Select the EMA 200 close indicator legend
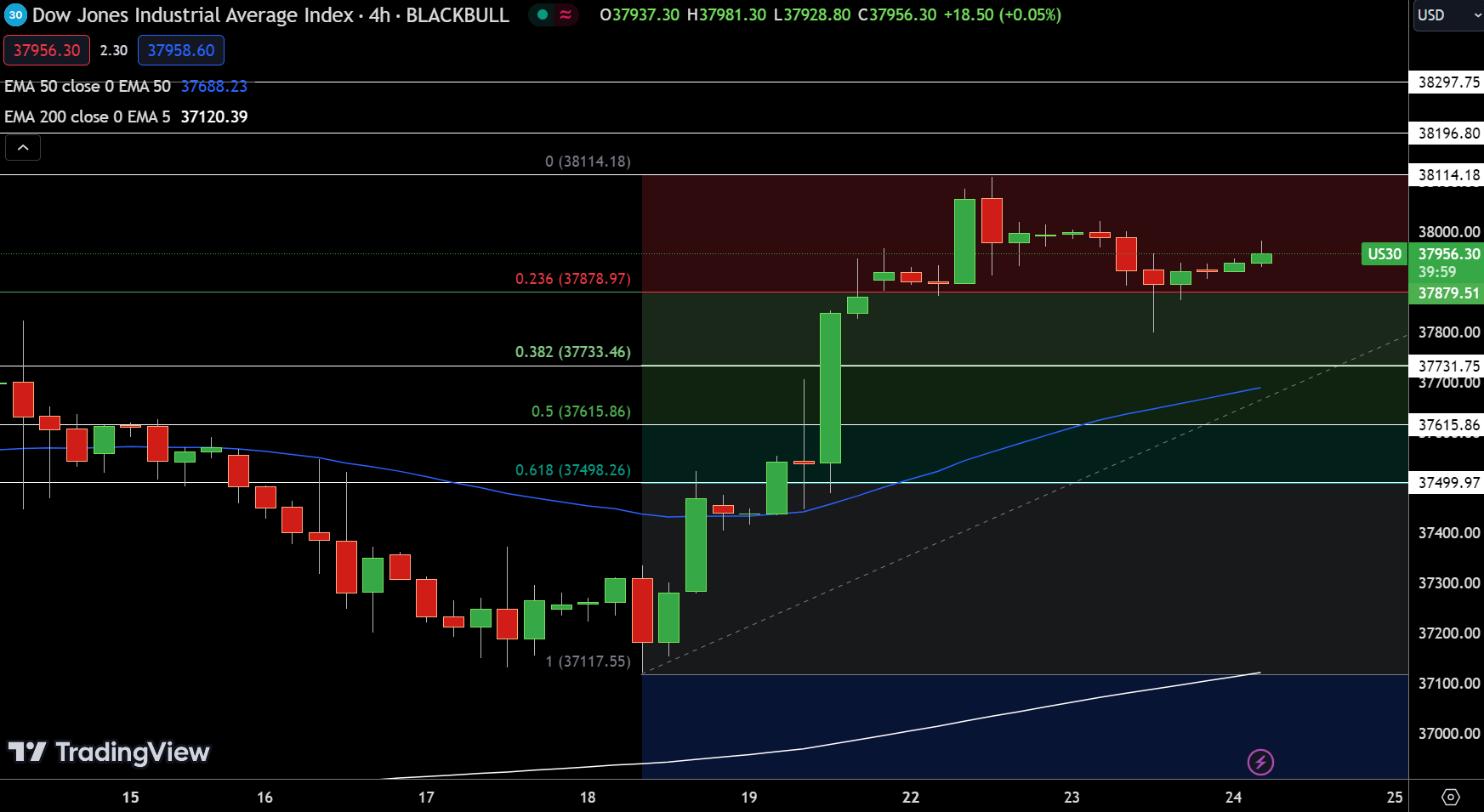Screen dimensions: 1484x812 [88, 116]
